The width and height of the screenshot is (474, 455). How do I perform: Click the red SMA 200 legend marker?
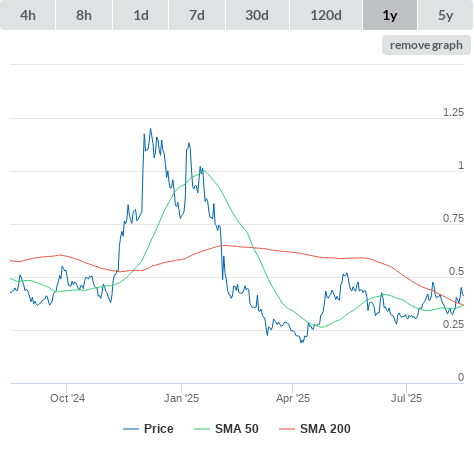pos(287,429)
